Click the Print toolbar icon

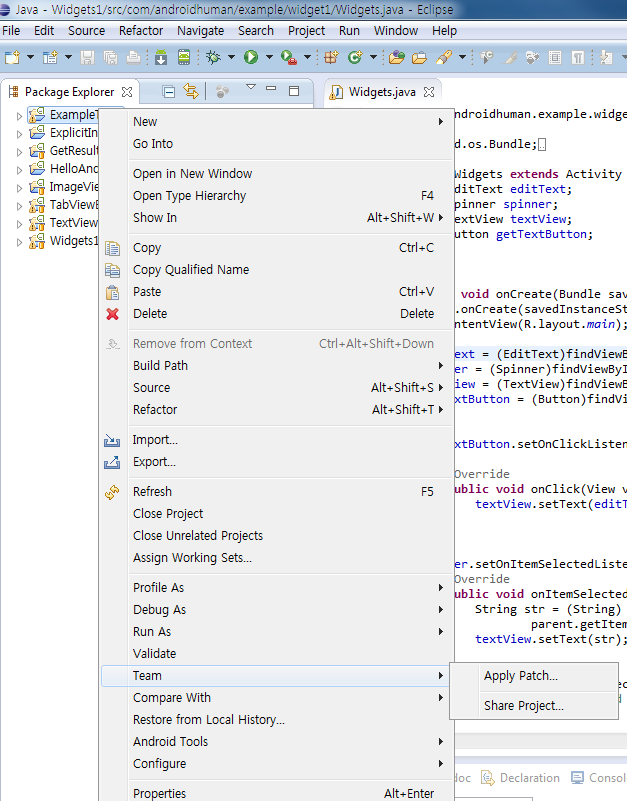133,57
